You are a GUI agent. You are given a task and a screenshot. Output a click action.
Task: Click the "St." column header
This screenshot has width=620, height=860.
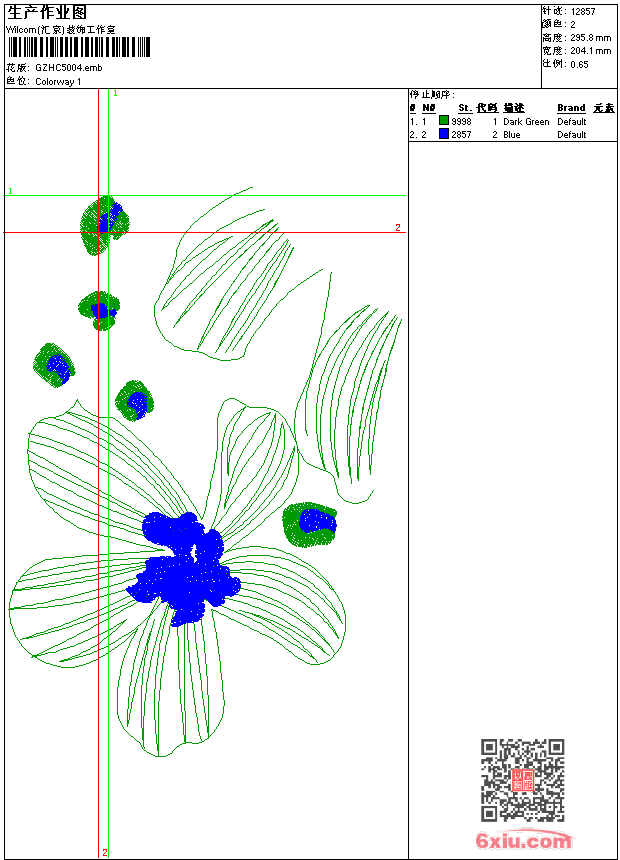click(x=465, y=108)
